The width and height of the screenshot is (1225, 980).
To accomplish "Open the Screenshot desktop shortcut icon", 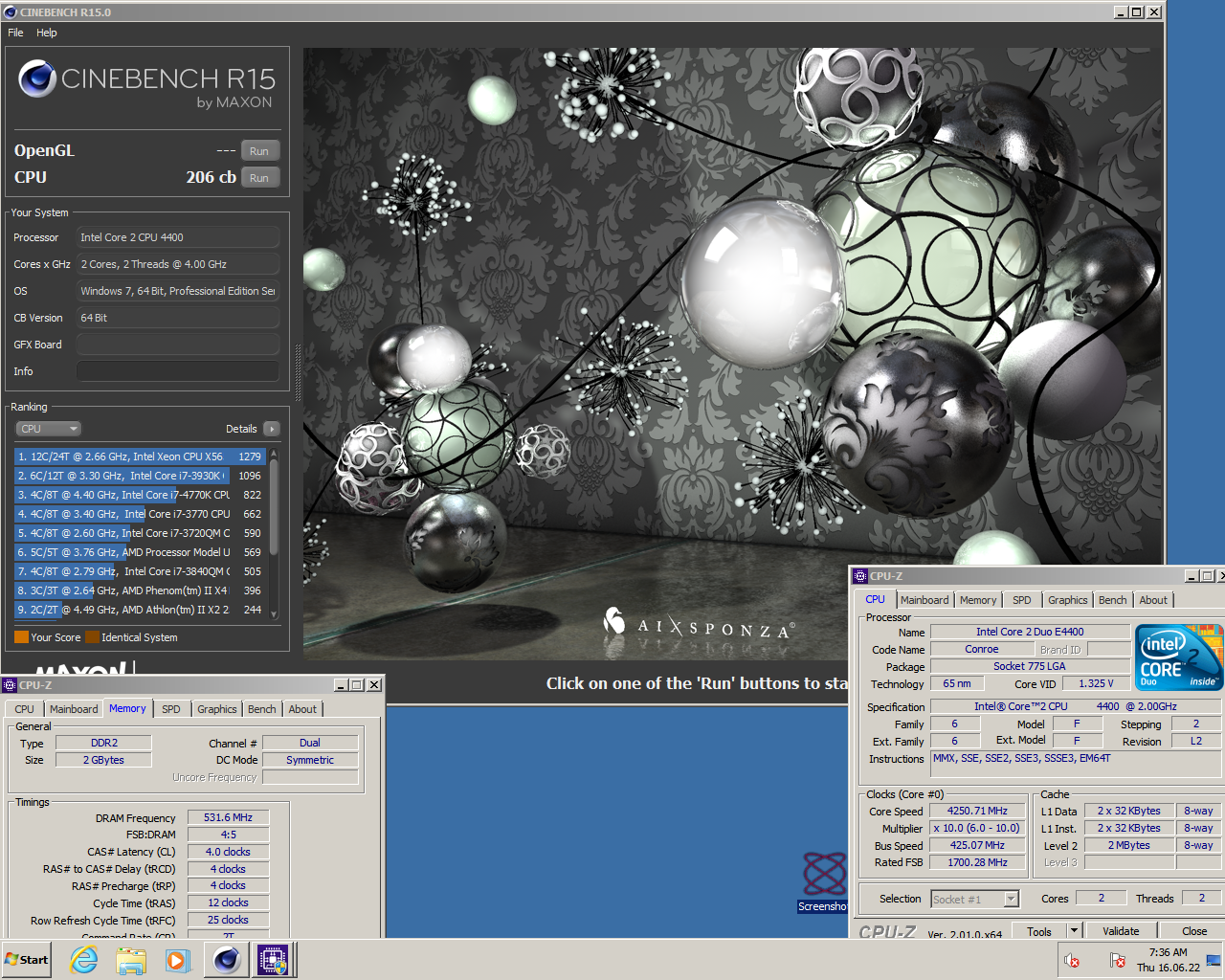I will click(824, 881).
